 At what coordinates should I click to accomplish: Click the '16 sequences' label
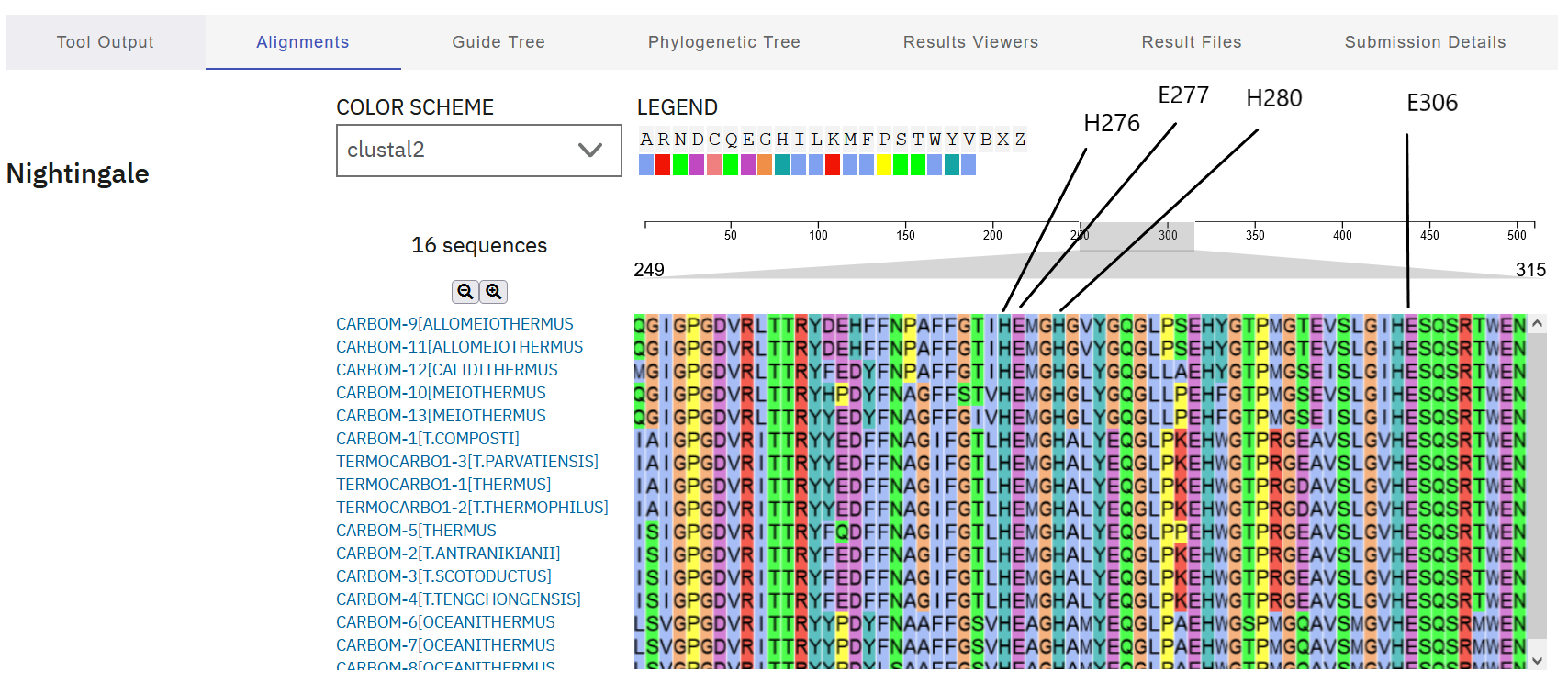coord(479,245)
